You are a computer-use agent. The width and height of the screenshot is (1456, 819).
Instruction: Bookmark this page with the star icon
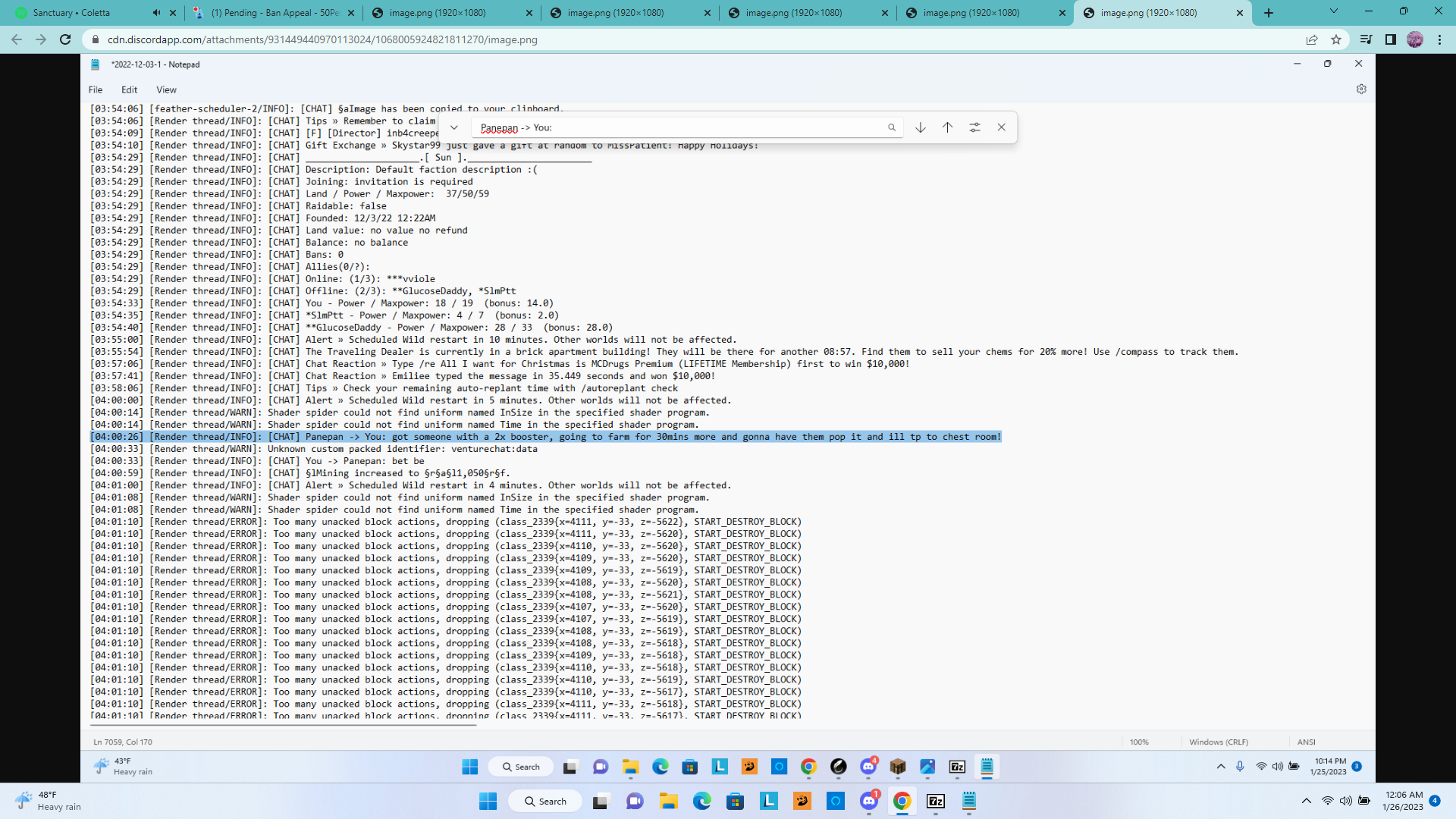pyautogui.click(x=1336, y=39)
